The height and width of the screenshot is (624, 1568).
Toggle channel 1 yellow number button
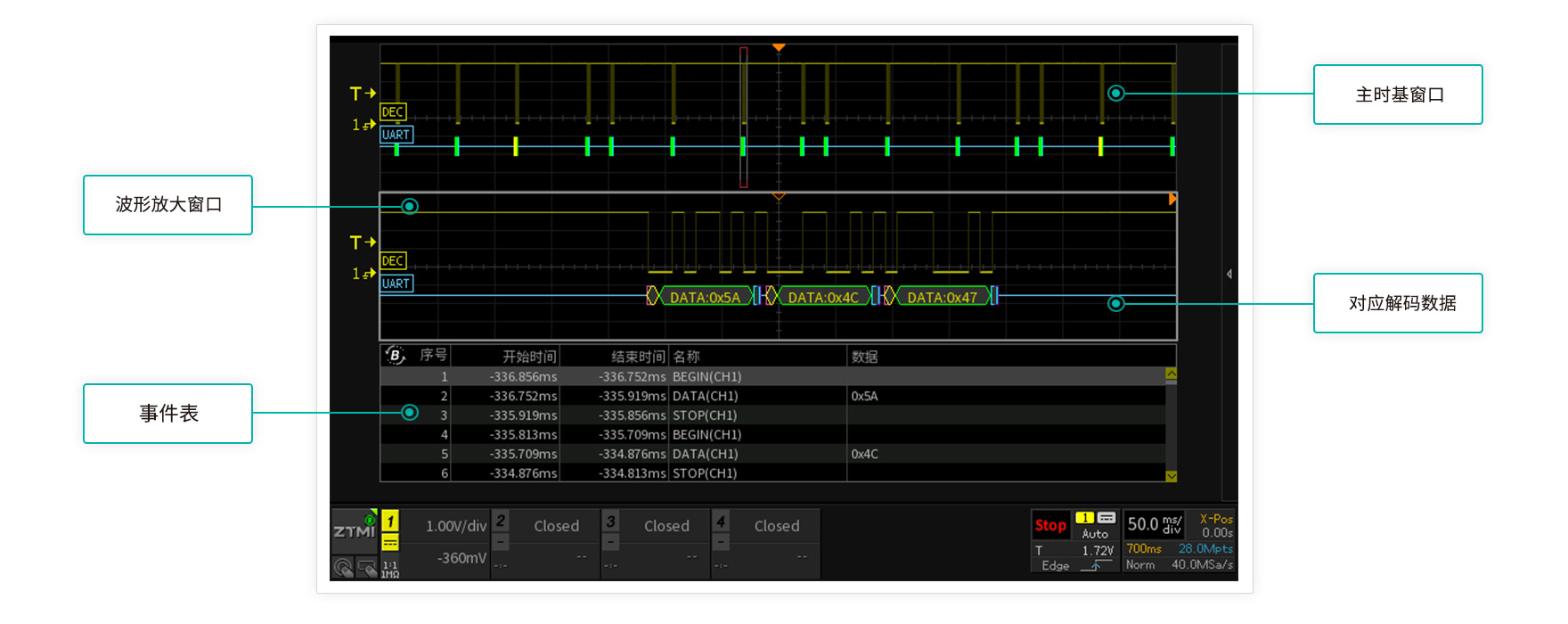(x=390, y=521)
